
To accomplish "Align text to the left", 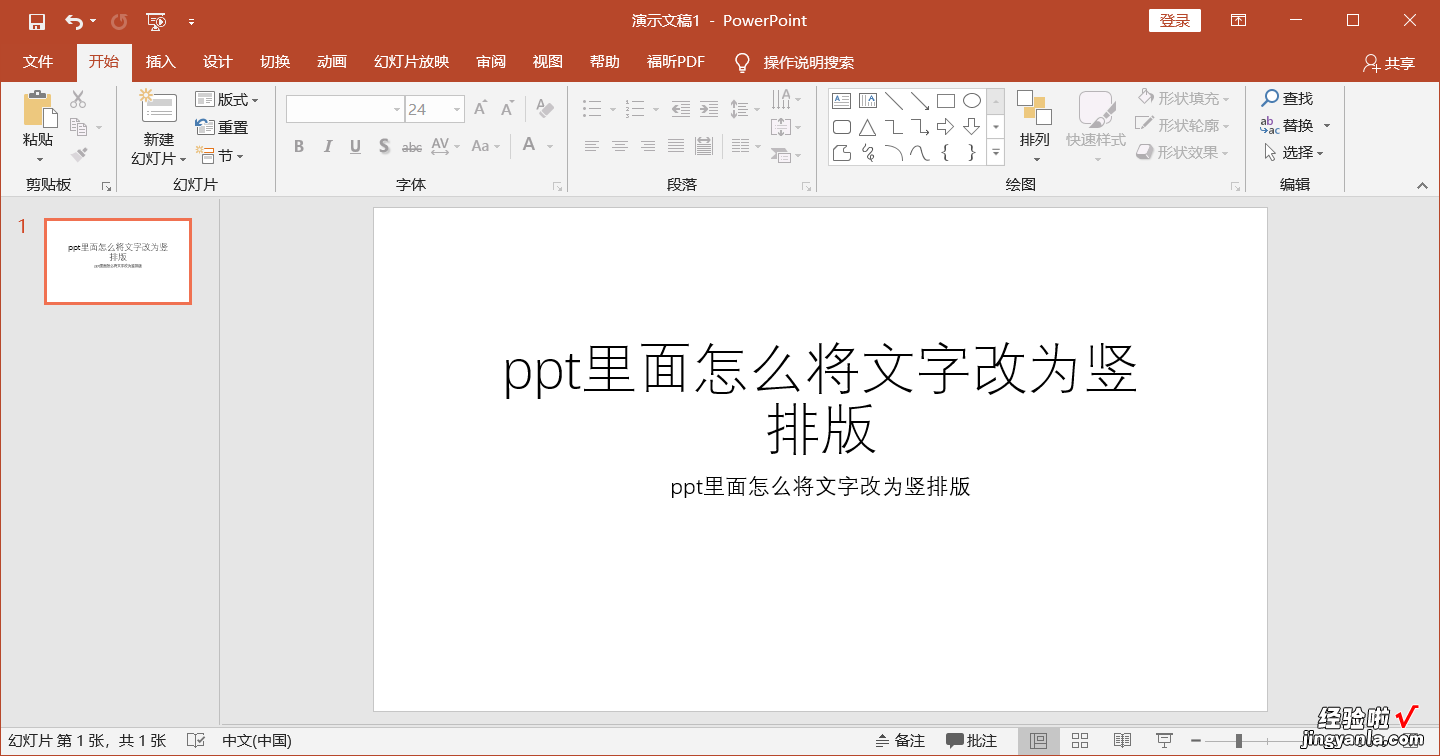I will (592, 146).
